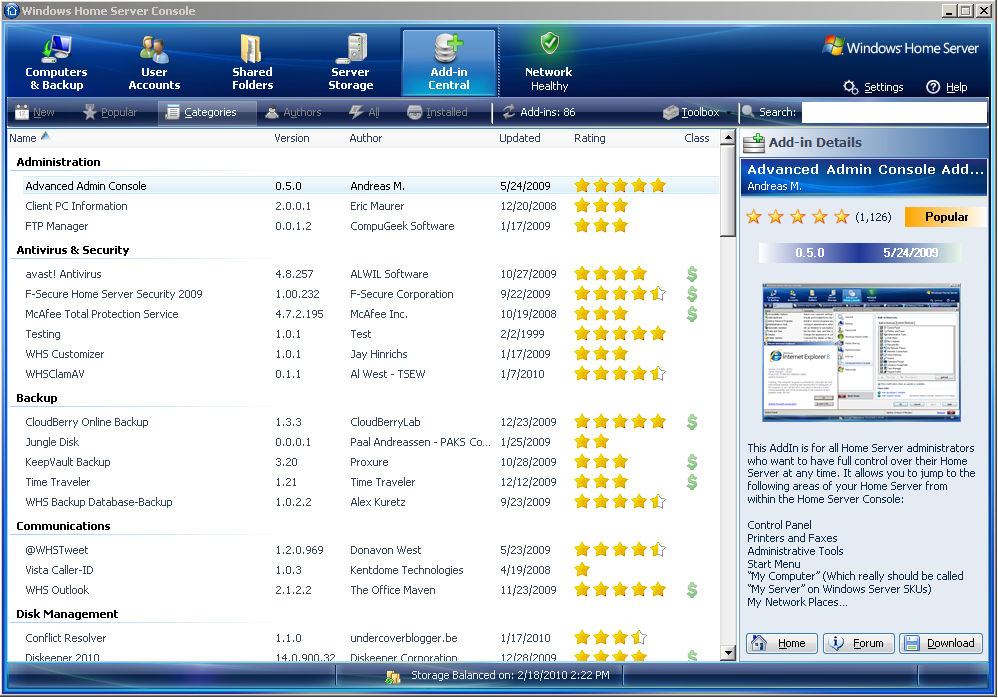Sort the list by Updated column

pos(519,138)
